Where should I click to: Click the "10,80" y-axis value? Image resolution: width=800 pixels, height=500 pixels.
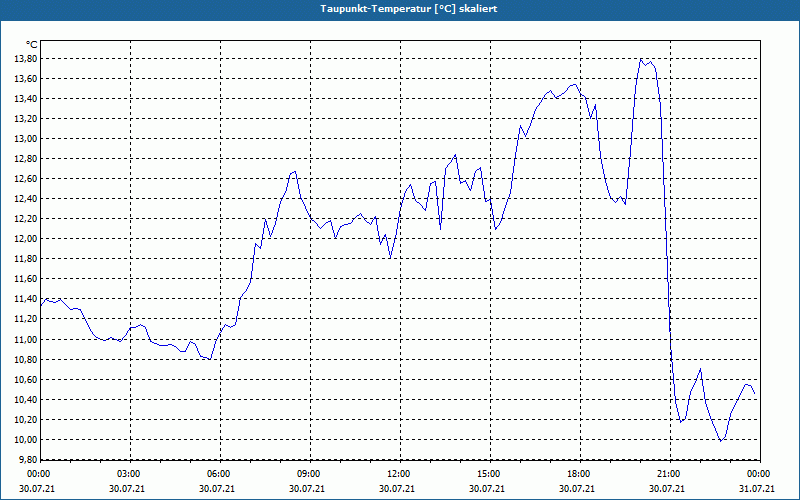pyautogui.click(x=26, y=360)
